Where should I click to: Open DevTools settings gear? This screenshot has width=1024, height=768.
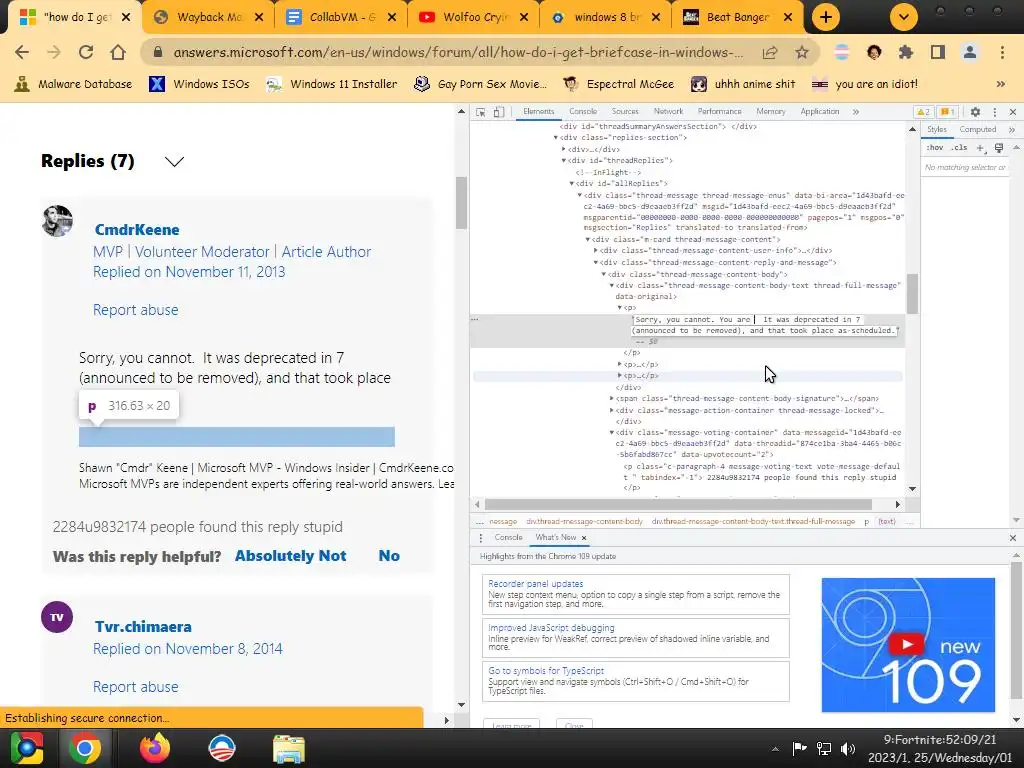975,112
